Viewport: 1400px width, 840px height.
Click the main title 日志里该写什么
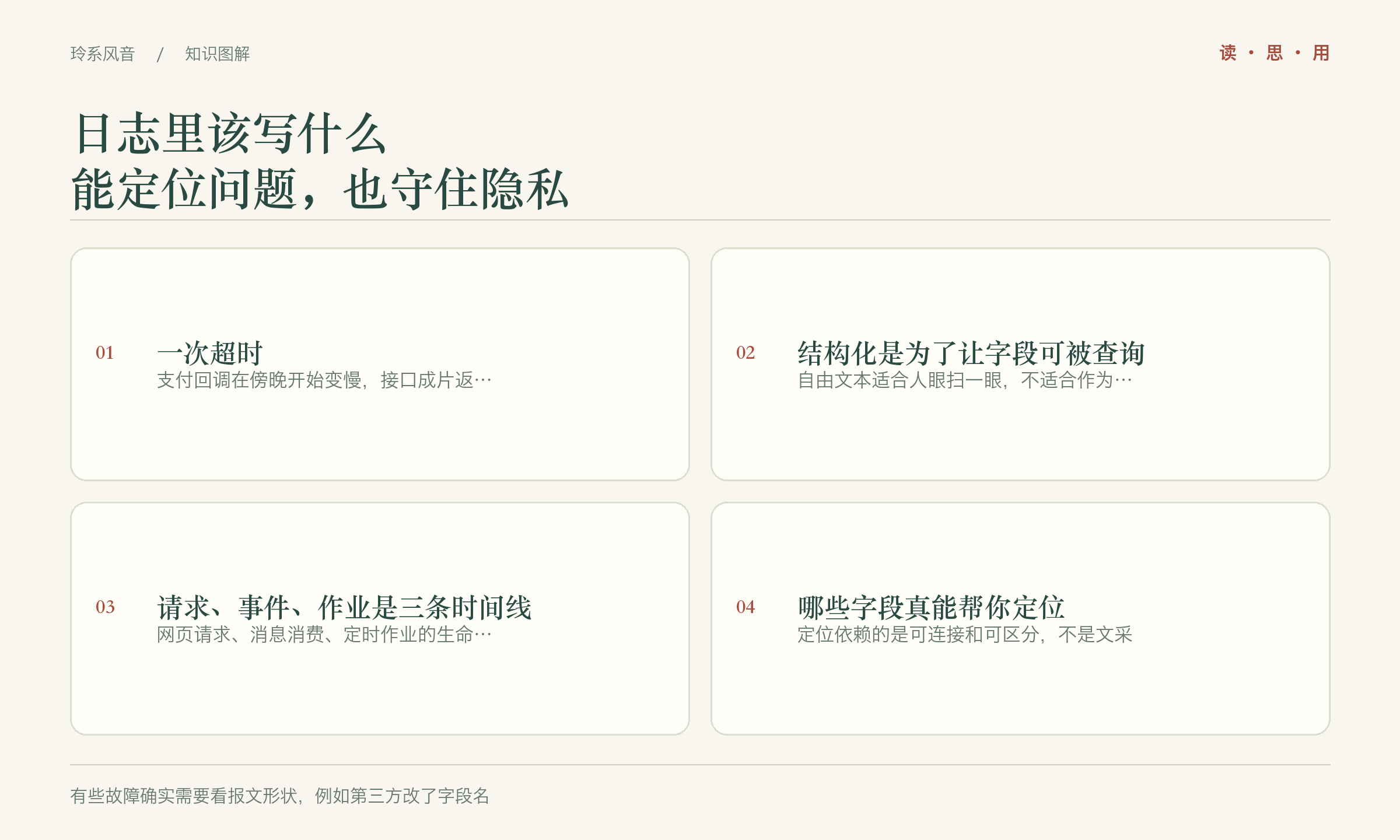230,134
